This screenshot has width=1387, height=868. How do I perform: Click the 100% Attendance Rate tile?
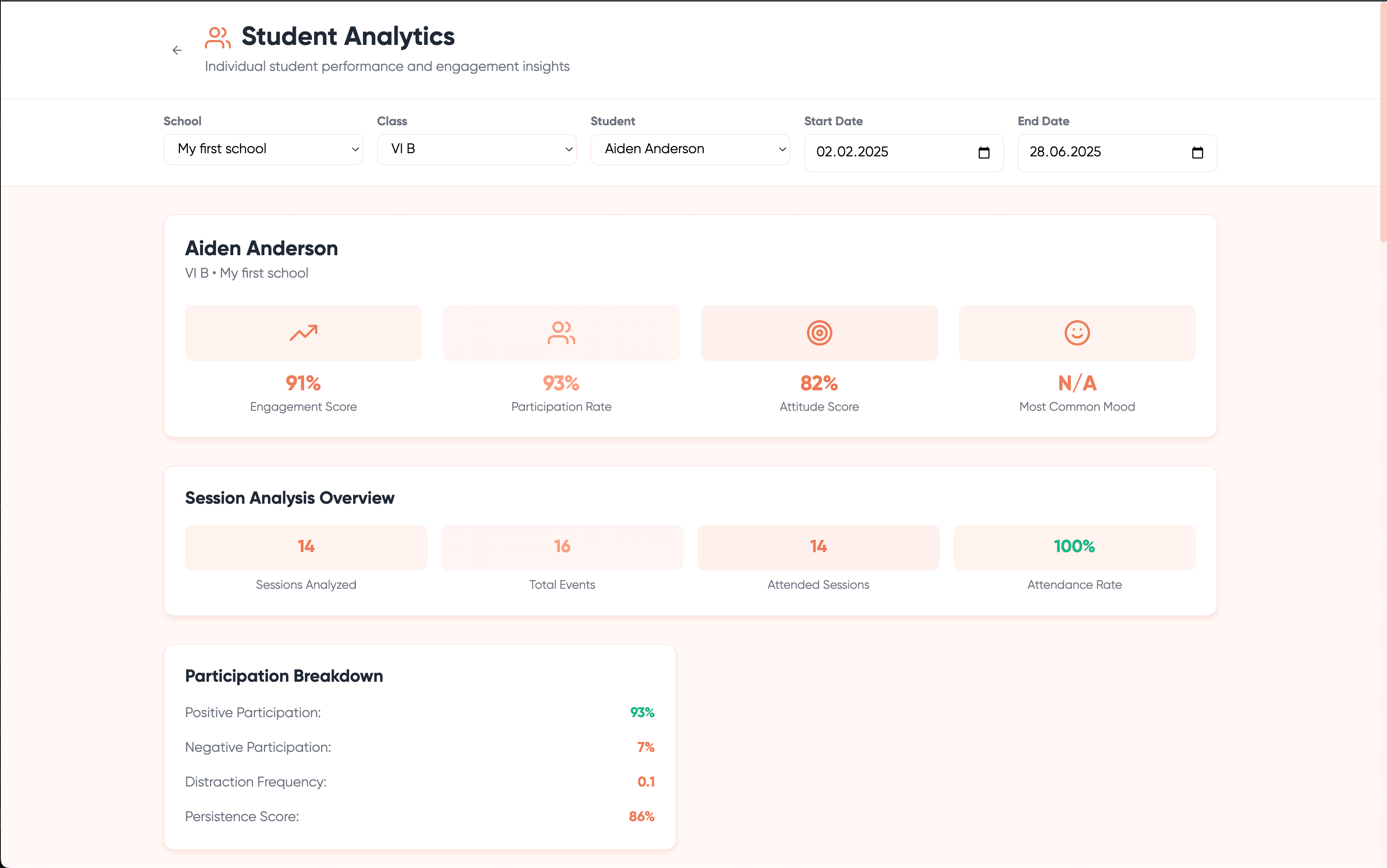(1074, 547)
